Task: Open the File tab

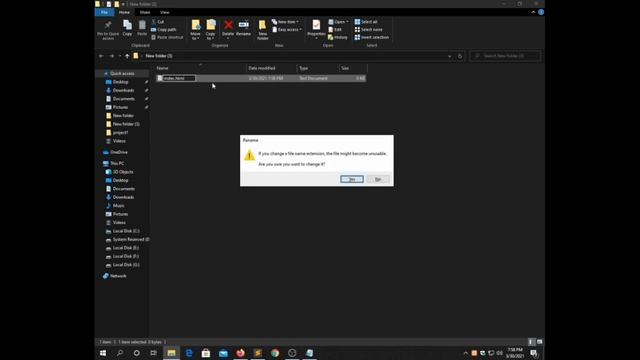Action: coord(104,12)
